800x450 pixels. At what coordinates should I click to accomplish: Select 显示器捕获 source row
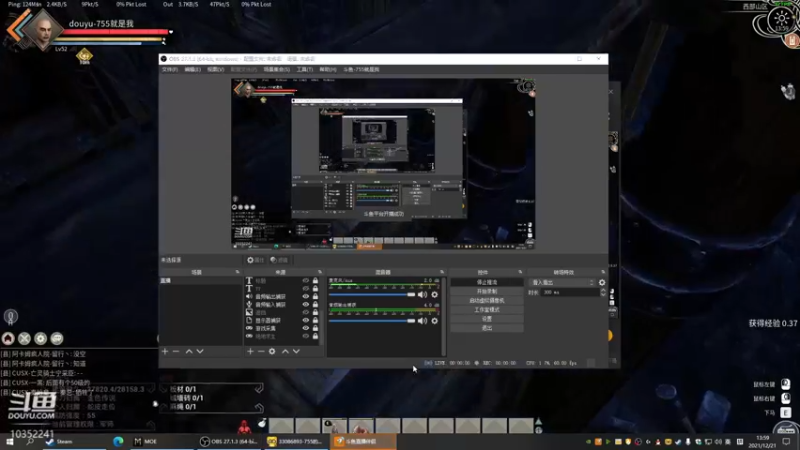pos(284,320)
